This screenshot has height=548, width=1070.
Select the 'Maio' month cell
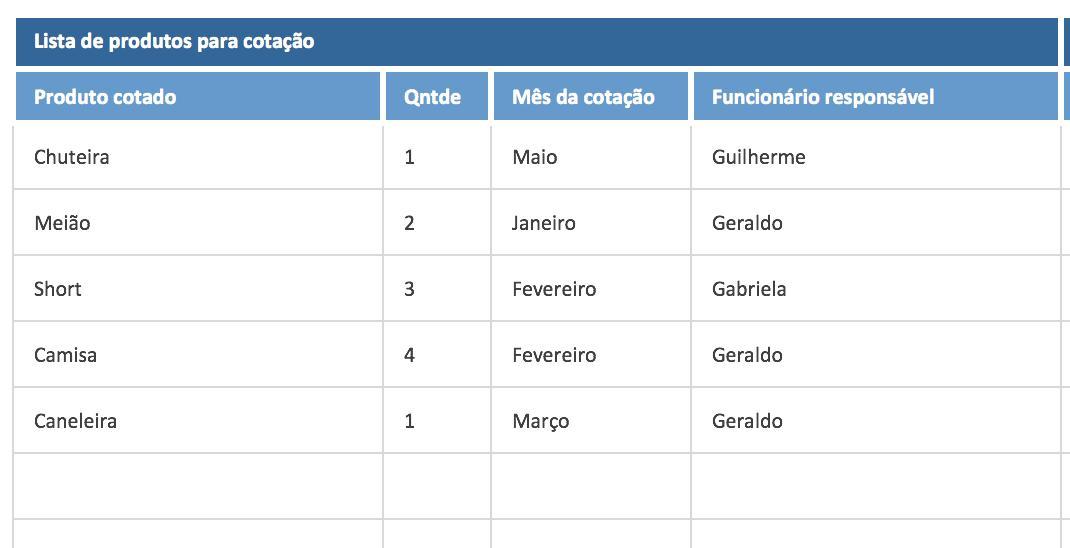click(x=590, y=157)
